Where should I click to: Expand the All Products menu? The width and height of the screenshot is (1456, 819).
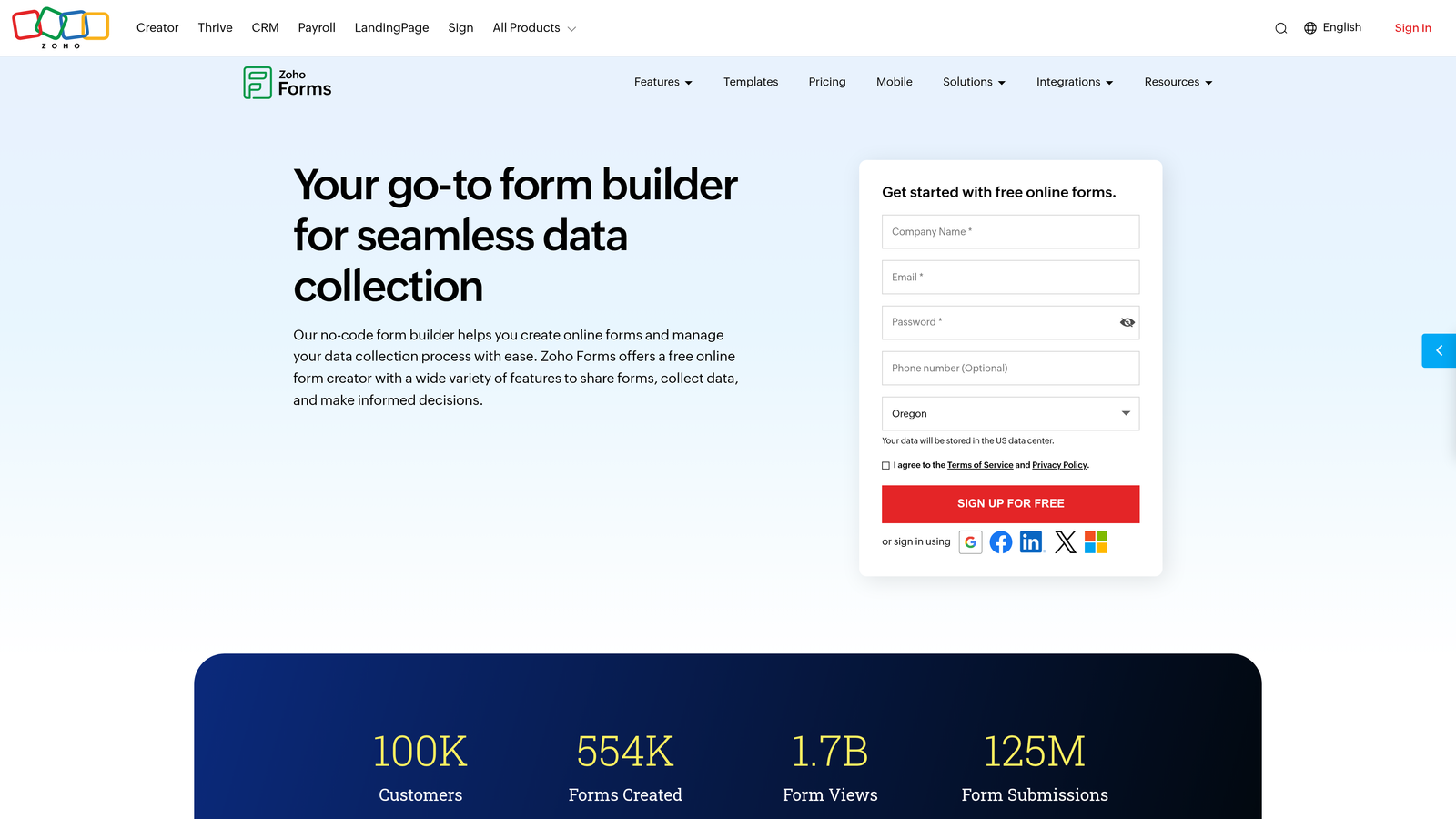(x=534, y=27)
